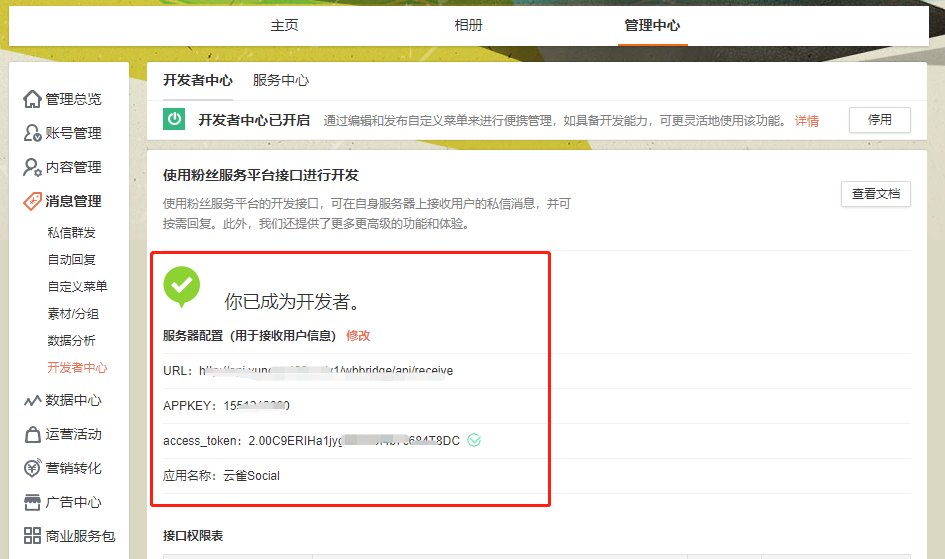945x559 pixels.
Task: Open the 开发者中心 sub-tab
Action: [x=198, y=80]
